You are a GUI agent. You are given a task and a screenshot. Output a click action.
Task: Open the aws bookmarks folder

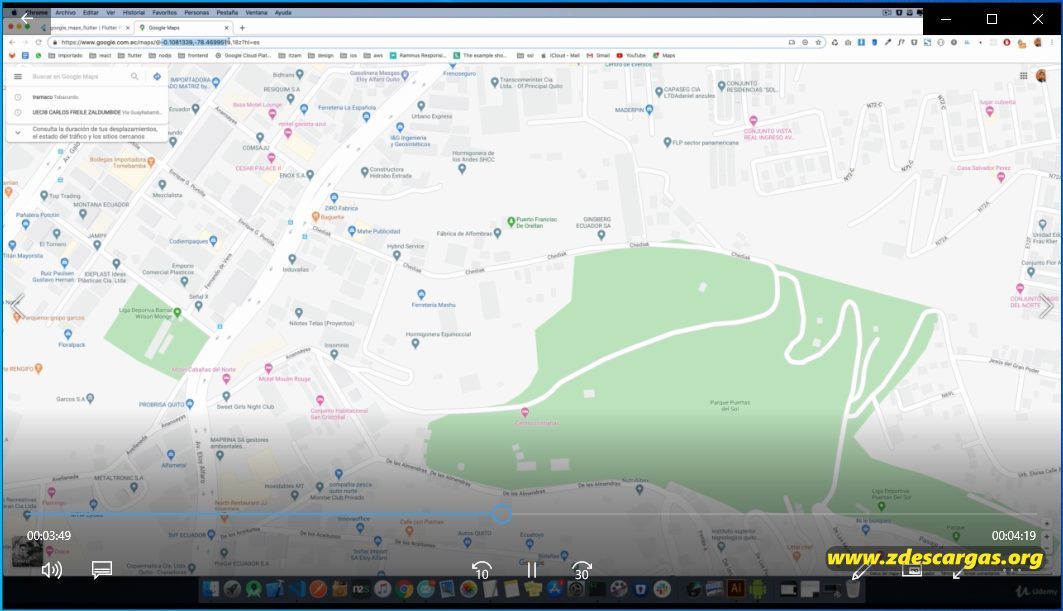point(374,56)
